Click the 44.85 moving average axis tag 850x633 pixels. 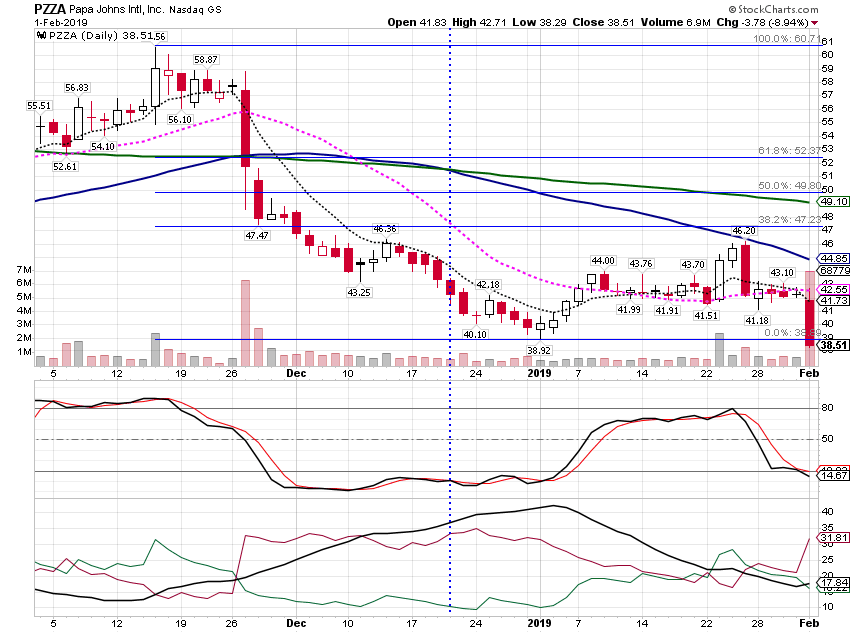[833, 259]
